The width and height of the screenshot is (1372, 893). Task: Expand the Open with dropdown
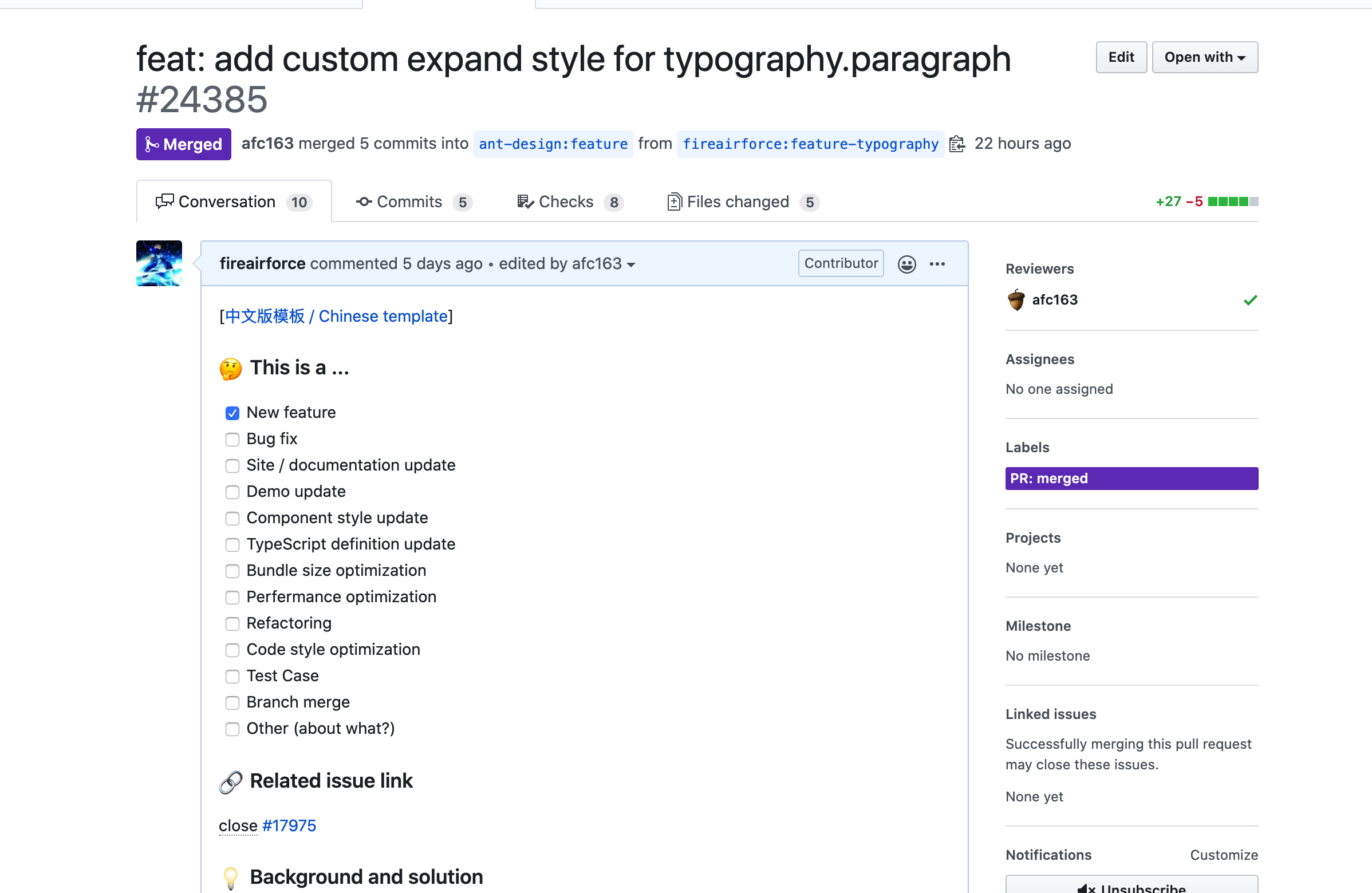click(1204, 57)
